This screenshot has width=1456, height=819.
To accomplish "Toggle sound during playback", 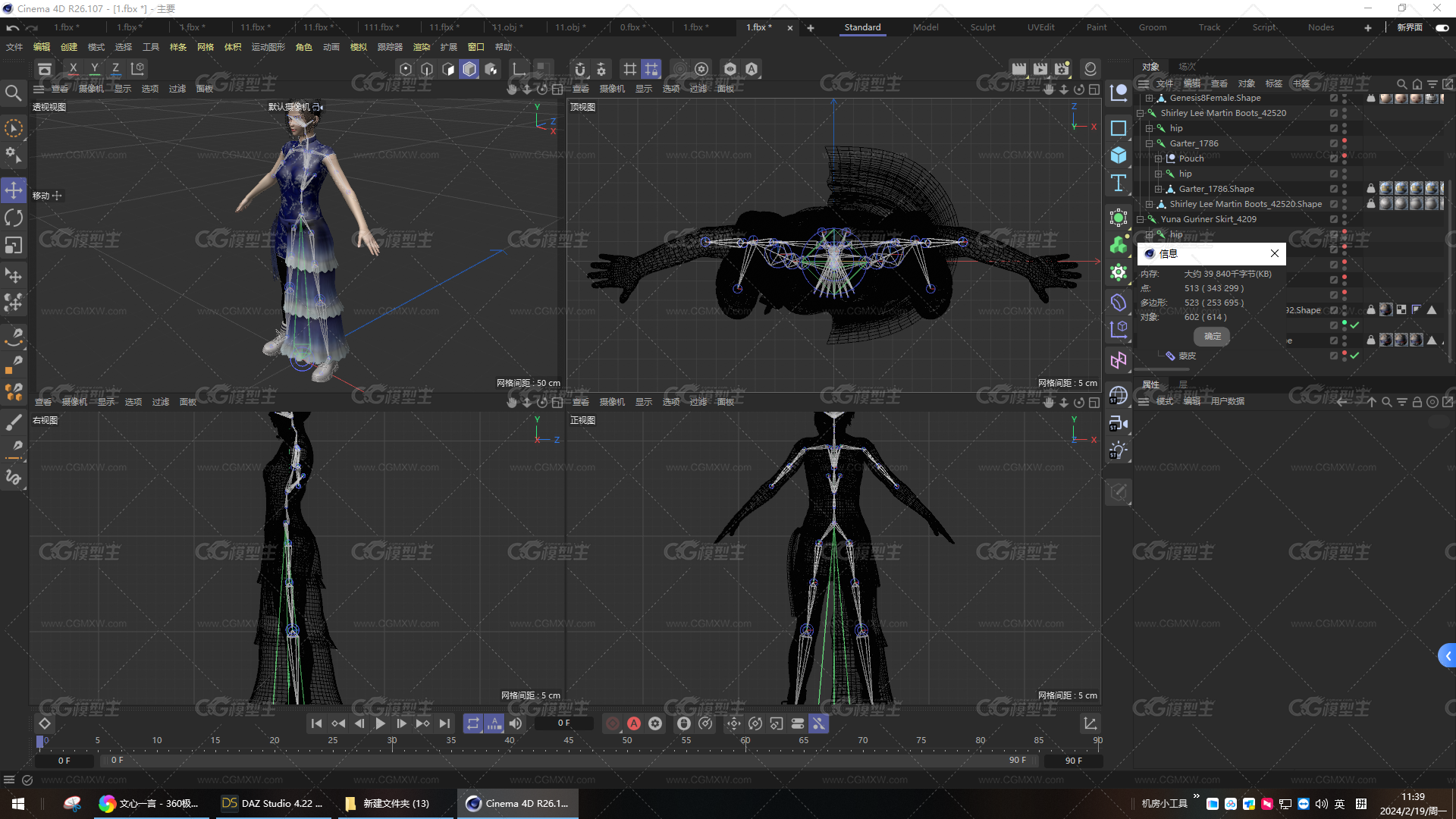I will tap(516, 723).
